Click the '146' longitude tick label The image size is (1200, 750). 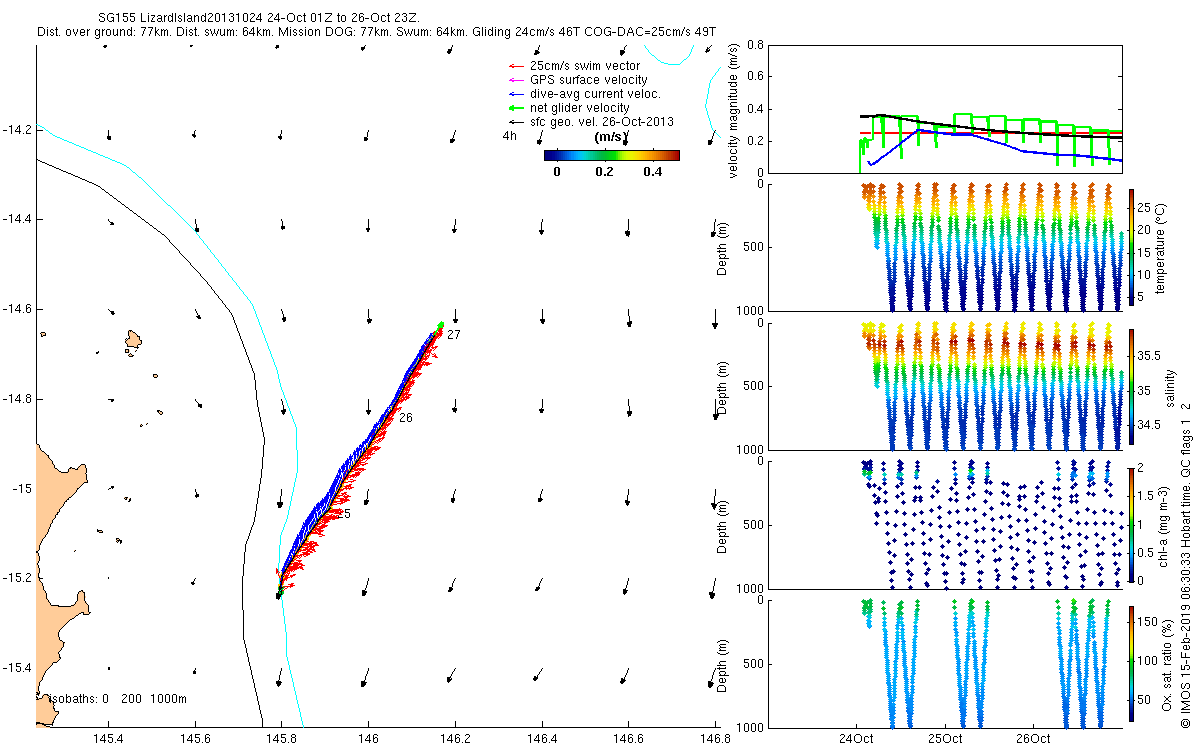point(368,739)
